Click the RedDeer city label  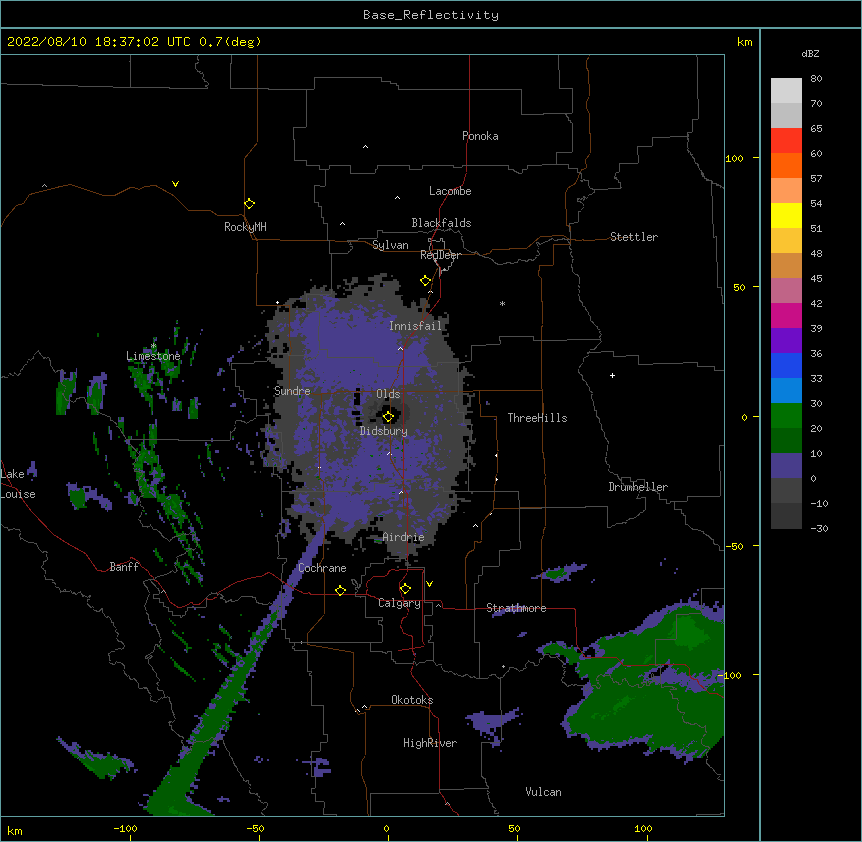click(x=440, y=255)
